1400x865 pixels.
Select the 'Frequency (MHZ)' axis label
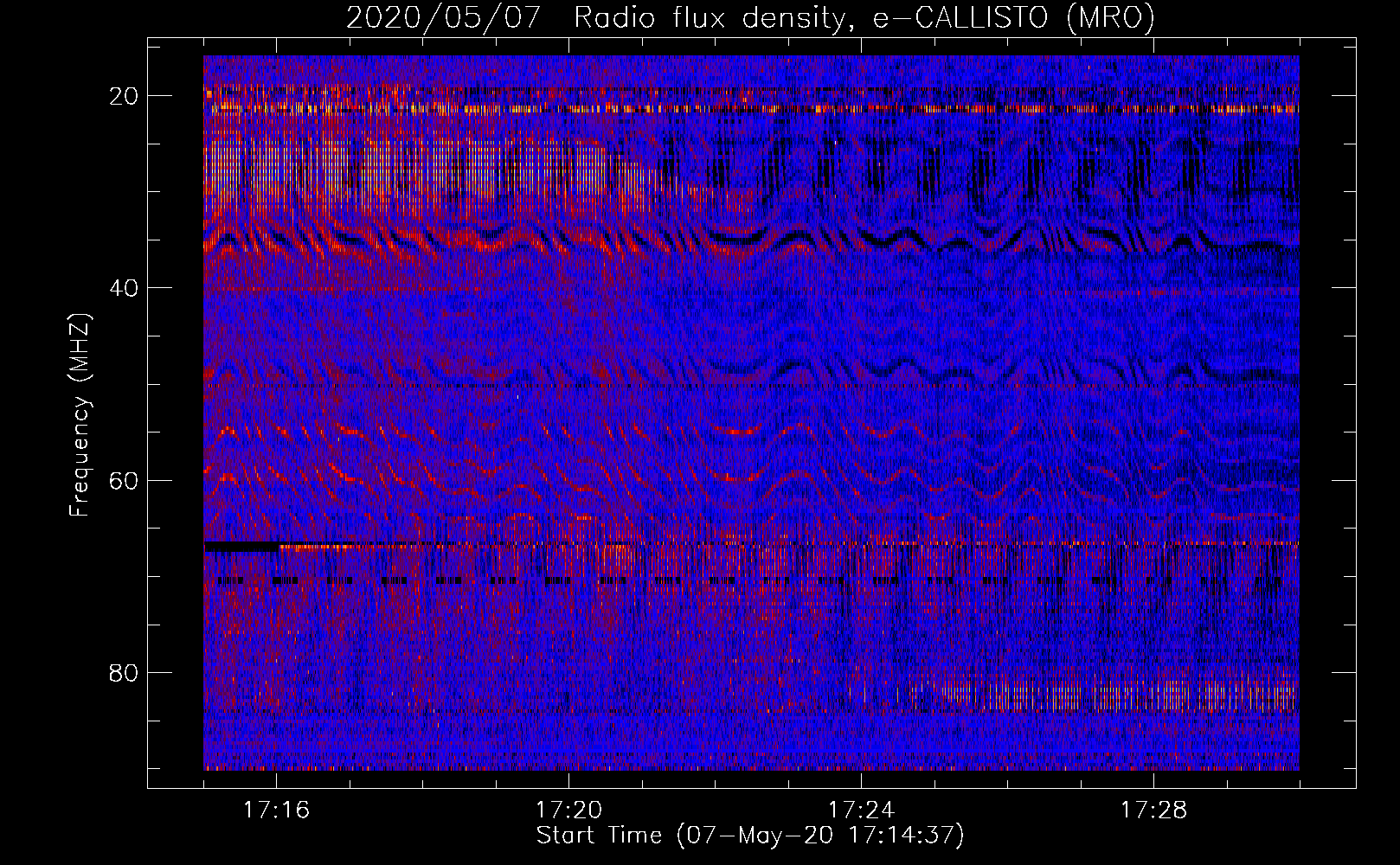click(x=80, y=414)
